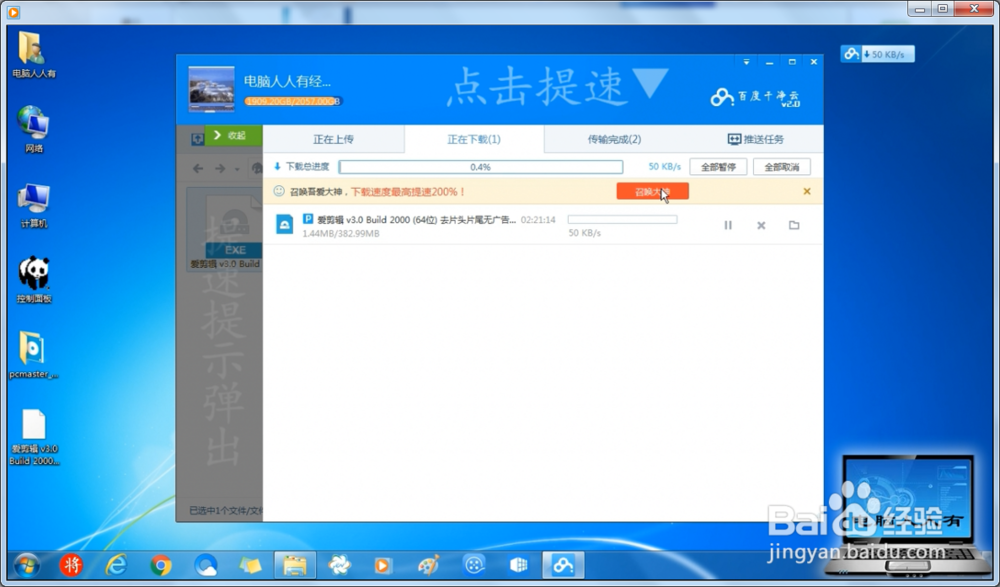
Task: Pause the 爱剪辑 v3.0 download
Action: coord(728,225)
